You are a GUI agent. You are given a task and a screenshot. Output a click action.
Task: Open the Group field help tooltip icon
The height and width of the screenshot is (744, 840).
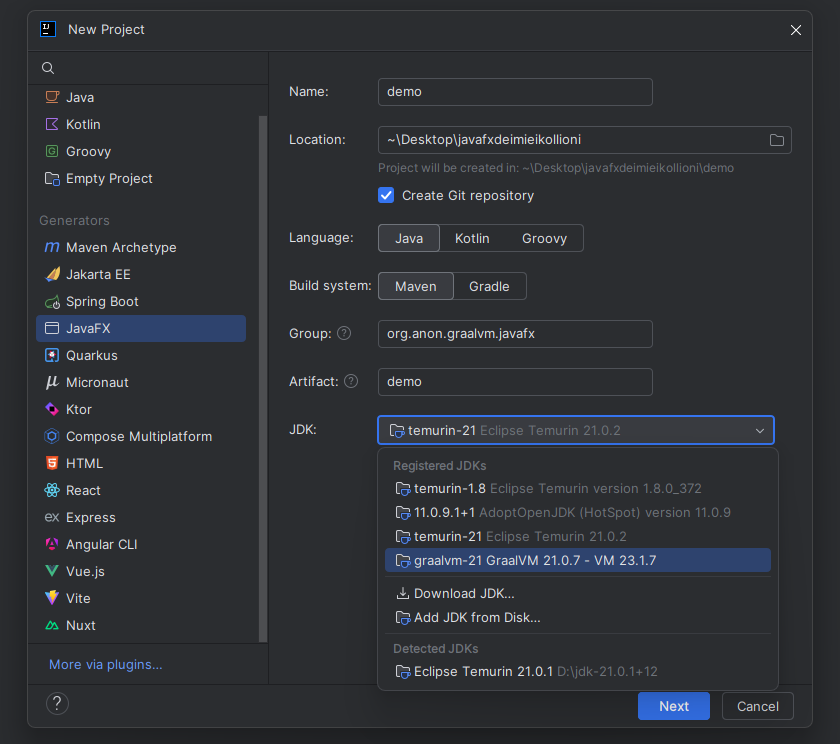[344, 333]
